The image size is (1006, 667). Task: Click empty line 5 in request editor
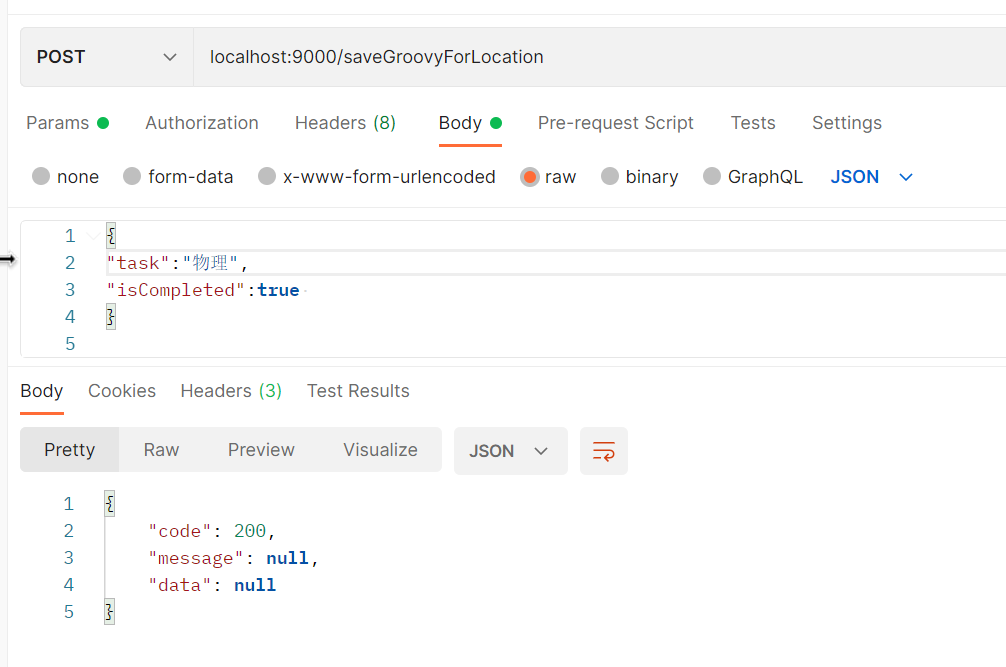pyautogui.click(x=556, y=344)
